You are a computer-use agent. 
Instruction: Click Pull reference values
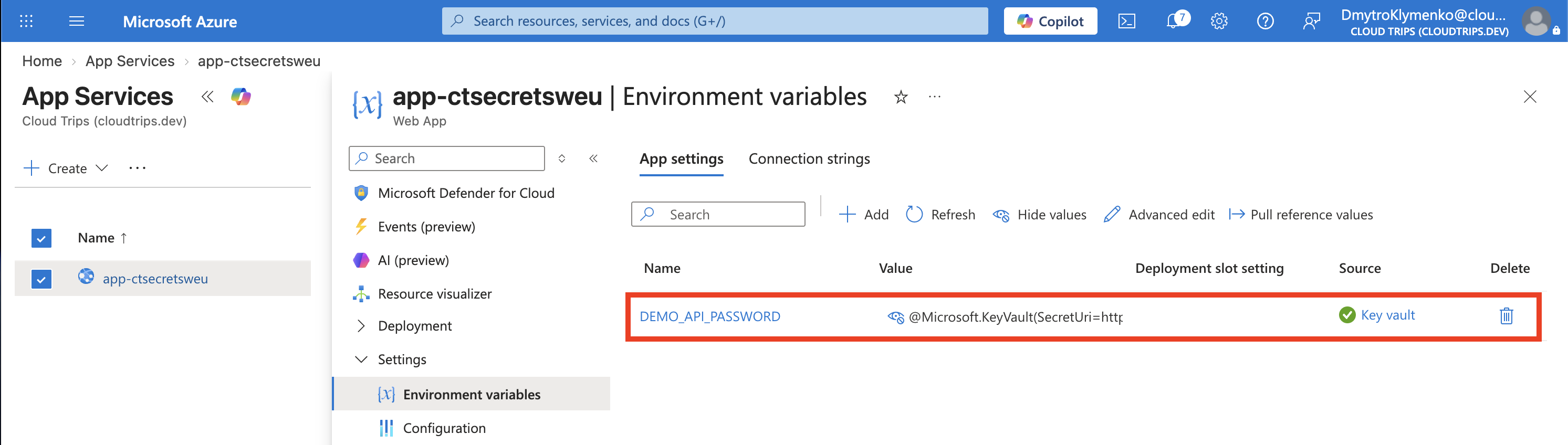(1301, 215)
